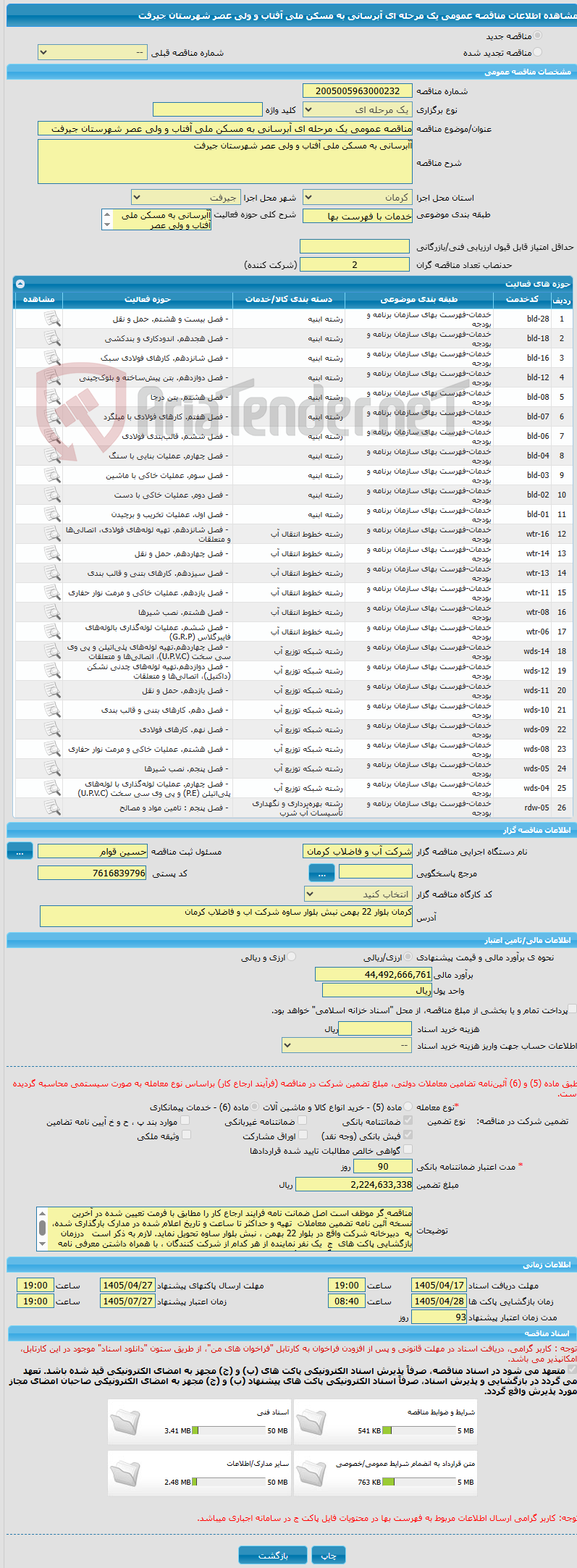Image resolution: width=577 pixels, height=1568 pixels.
Task: Open view icon for row bld-28
Action: point(52,319)
